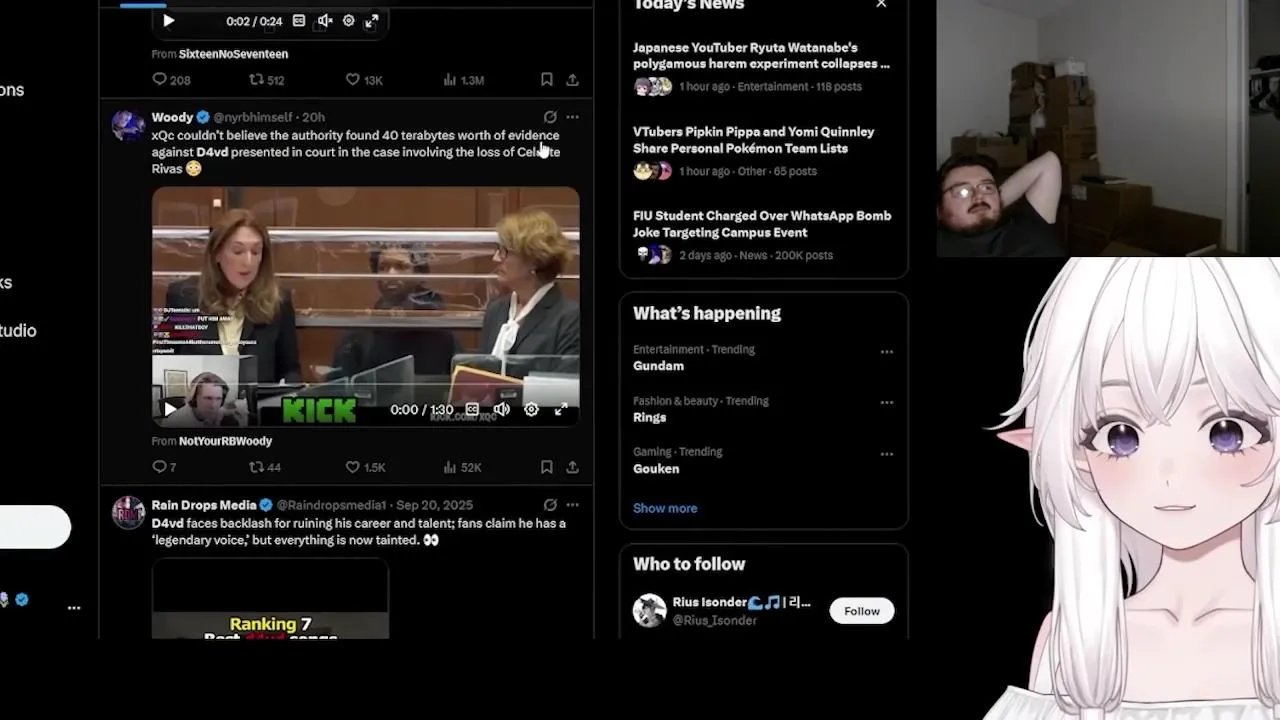Repost the post with 512 reposts
1280x720 pixels.
coord(267,80)
